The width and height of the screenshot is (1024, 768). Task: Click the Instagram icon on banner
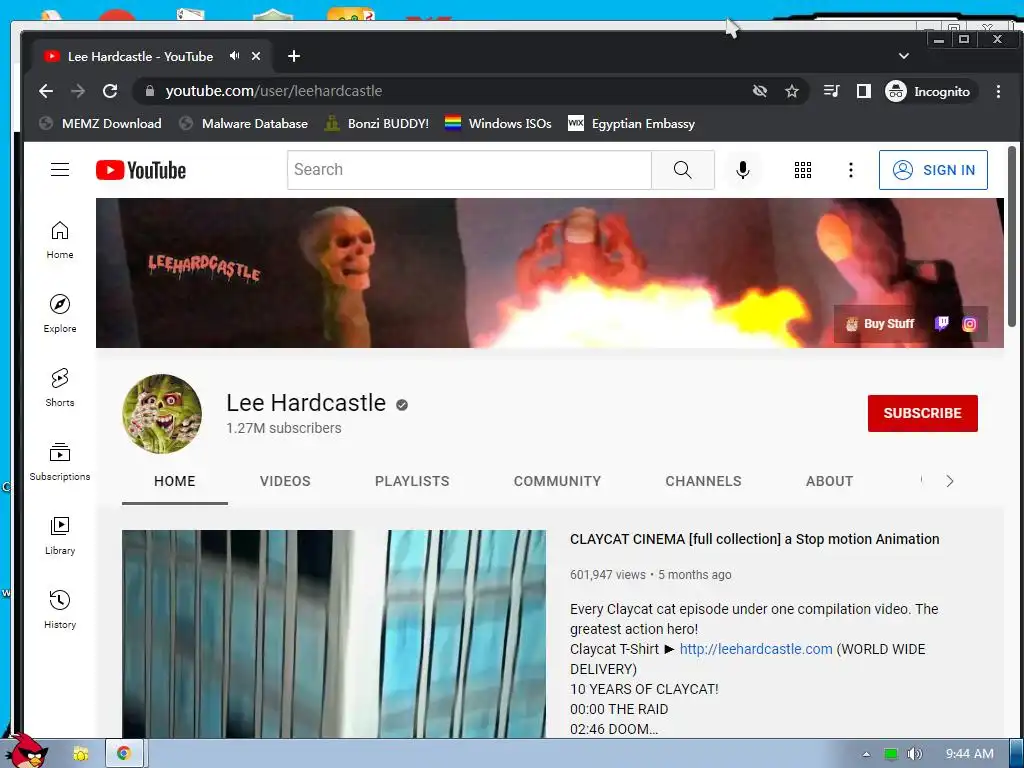click(970, 324)
